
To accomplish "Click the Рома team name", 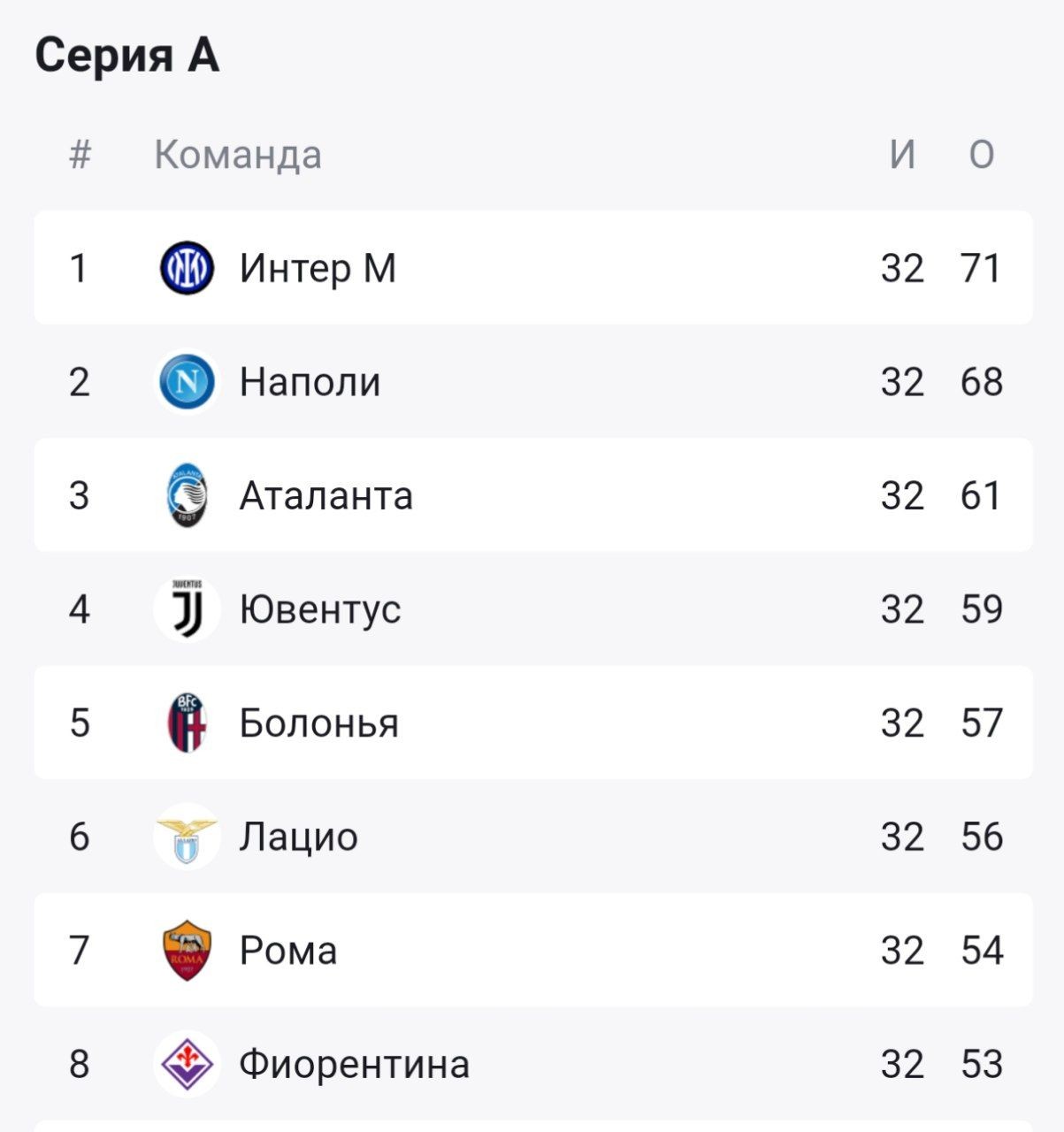I will 287,951.
